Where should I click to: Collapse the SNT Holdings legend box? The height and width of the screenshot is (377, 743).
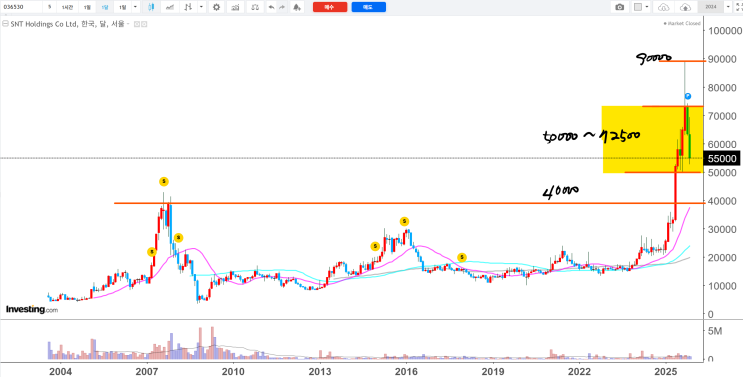(4, 24)
